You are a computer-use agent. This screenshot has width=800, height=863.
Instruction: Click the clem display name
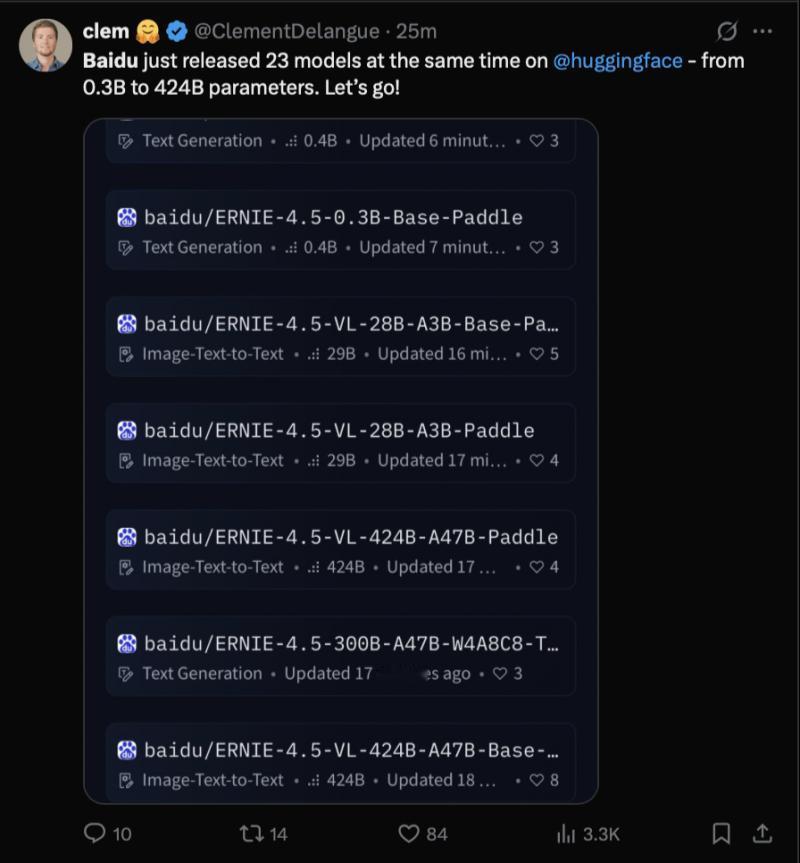[x=106, y=31]
